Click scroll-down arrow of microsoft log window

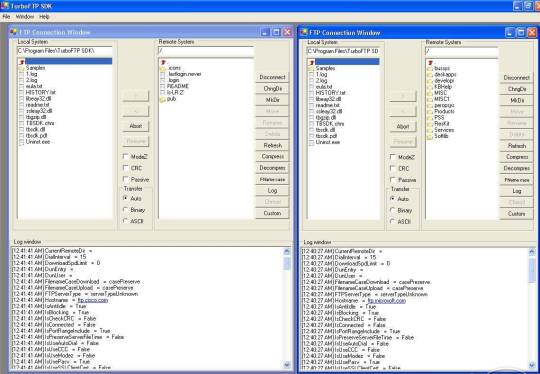click(x=532, y=365)
